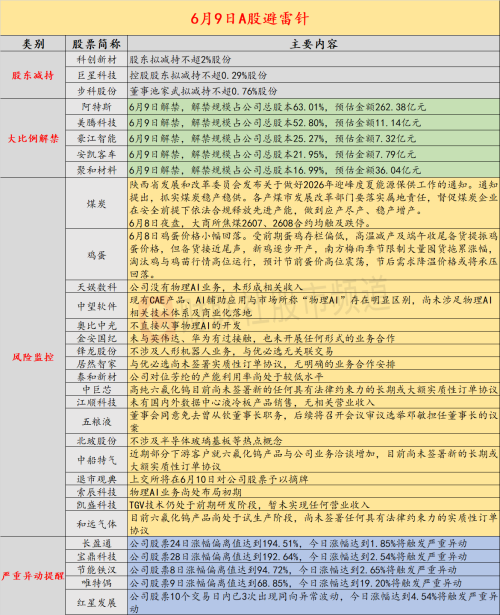500x615 pixels.
Task: Select the 类别 column header
Action: (33, 44)
